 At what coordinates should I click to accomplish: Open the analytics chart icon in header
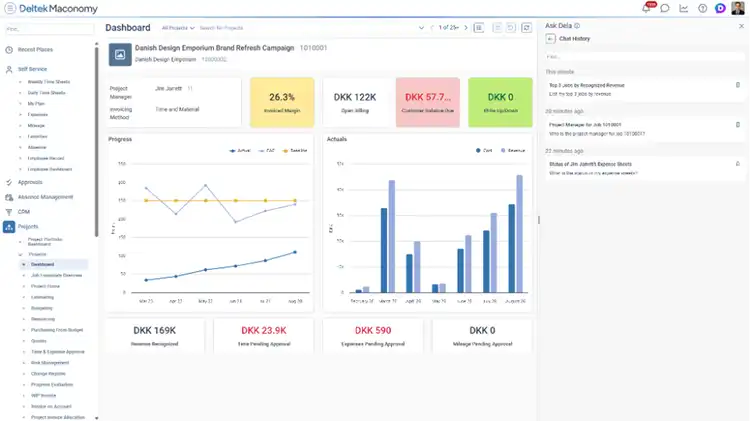pos(684,8)
